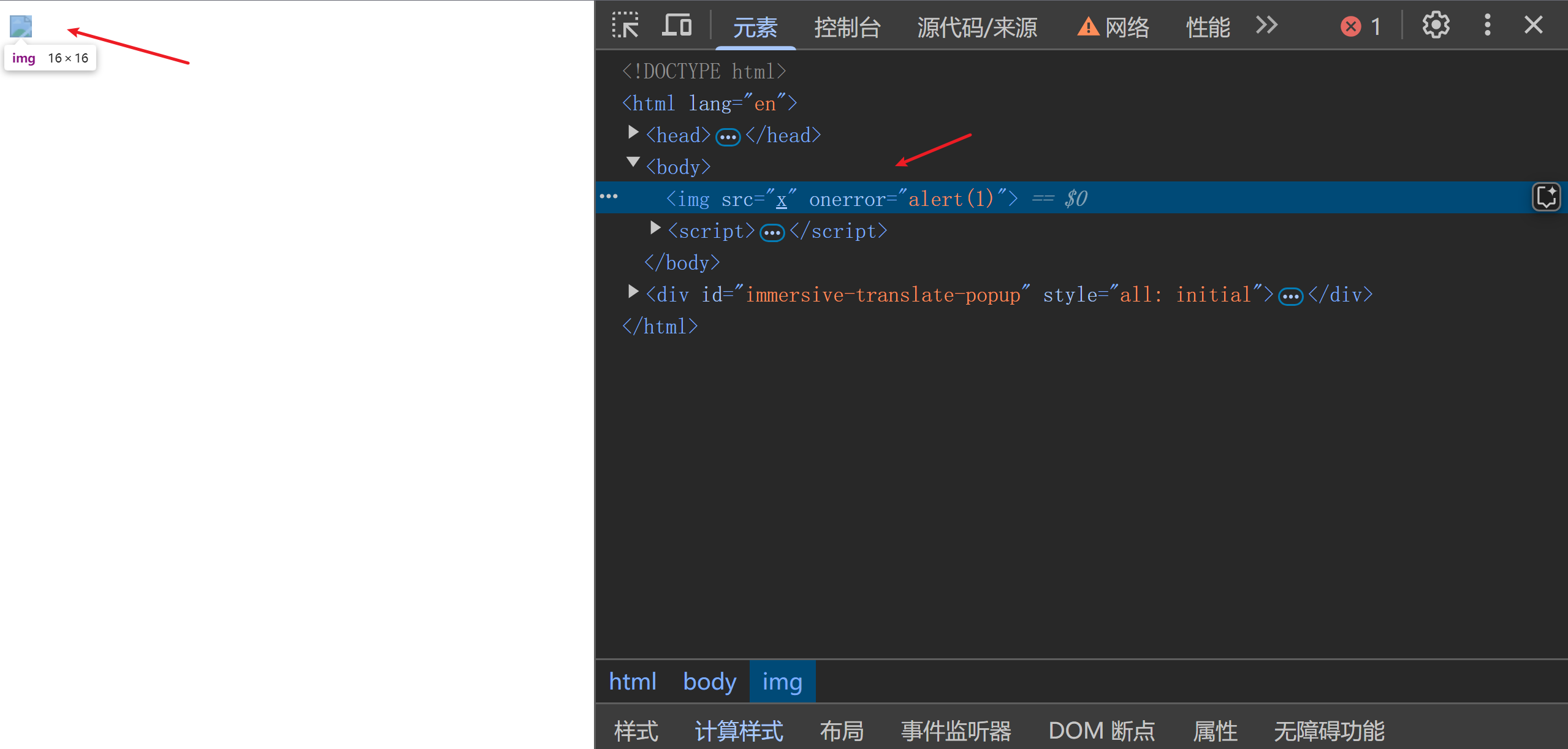Switch to 事件监听器 event listeners pane
1568x749 pixels.
(956, 731)
